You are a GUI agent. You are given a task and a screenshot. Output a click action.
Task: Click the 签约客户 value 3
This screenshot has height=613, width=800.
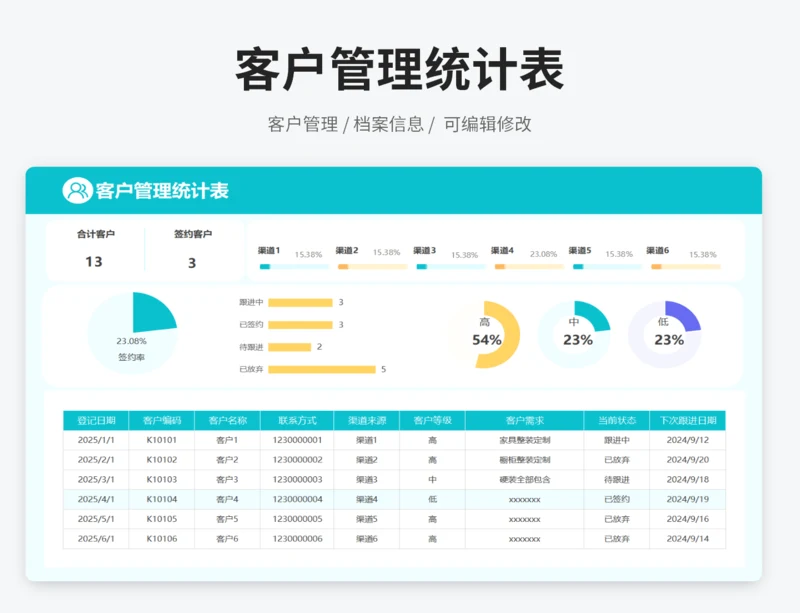[192, 263]
